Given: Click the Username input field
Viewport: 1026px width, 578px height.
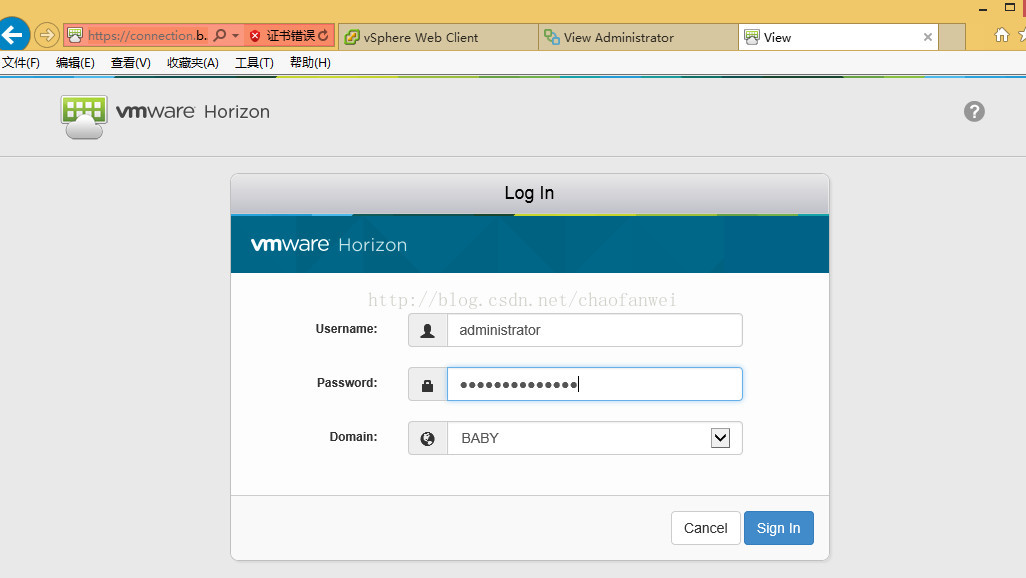Looking at the screenshot, I should (594, 330).
